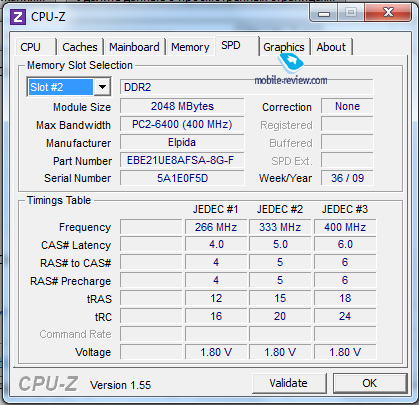419x405 pixels.
Task: Select the 2048 MBytes module size value
Action: click(x=182, y=106)
